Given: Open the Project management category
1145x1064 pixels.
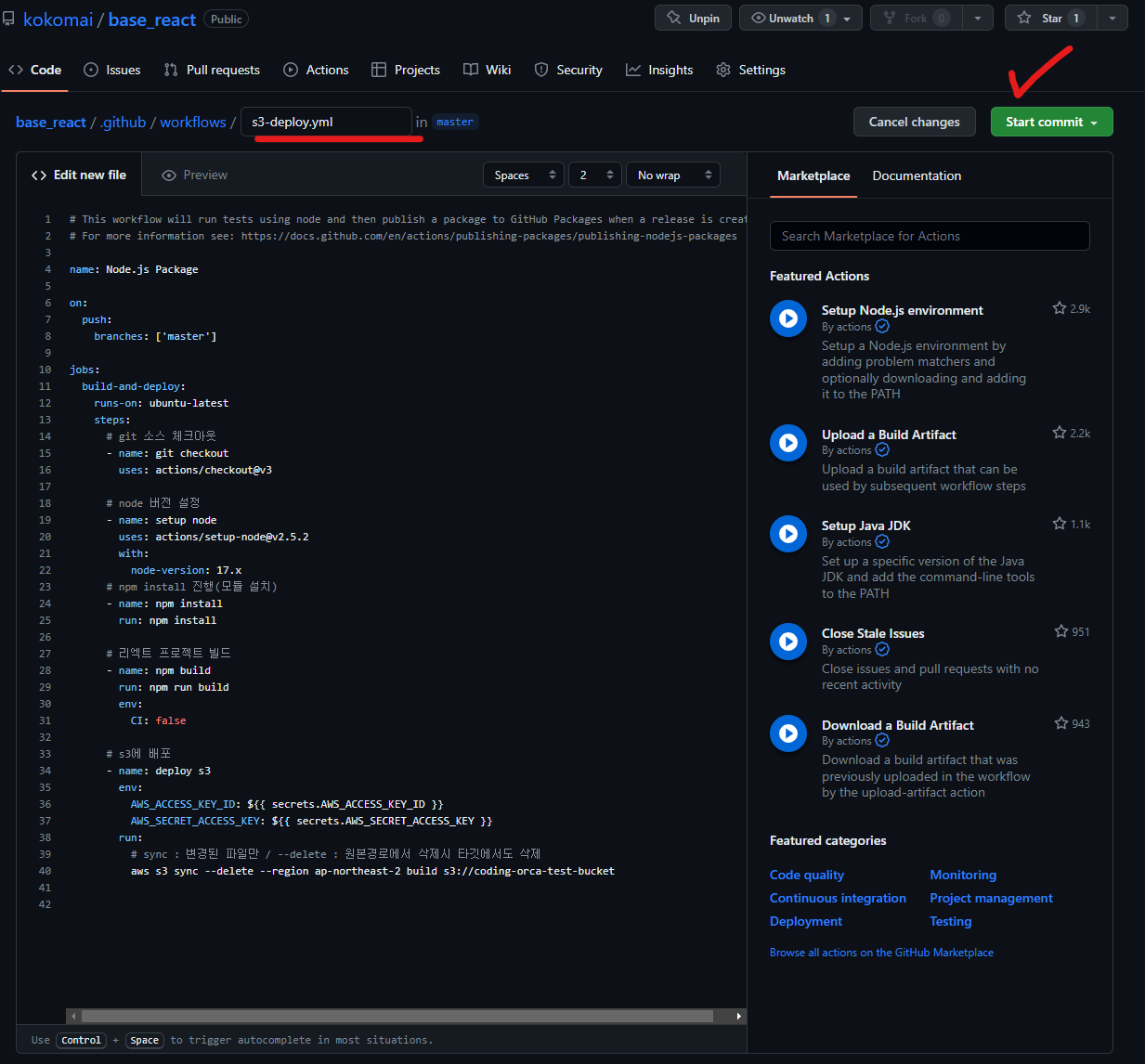Looking at the screenshot, I should [991, 898].
